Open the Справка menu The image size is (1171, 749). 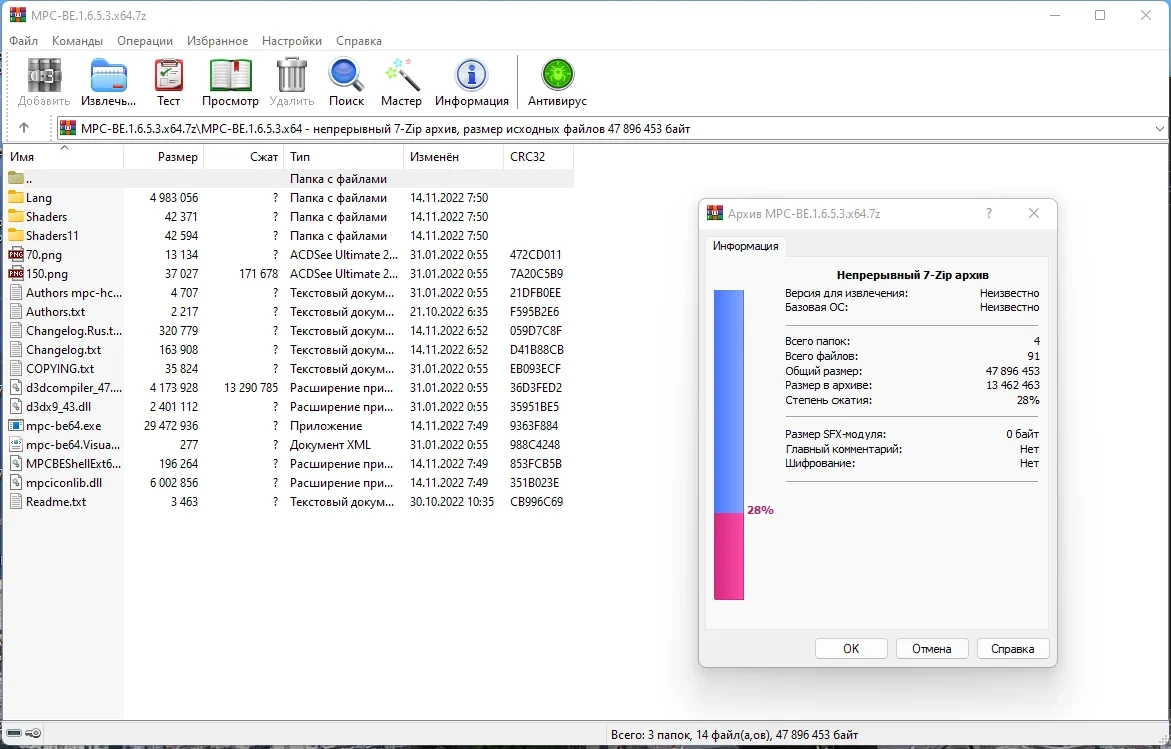point(358,41)
